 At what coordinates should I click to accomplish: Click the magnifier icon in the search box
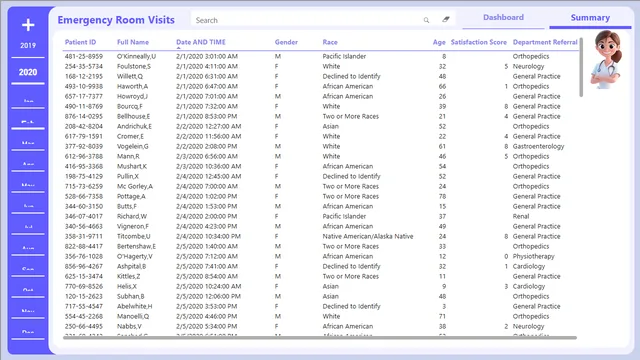pyautogui.click(x=426, y=20)
